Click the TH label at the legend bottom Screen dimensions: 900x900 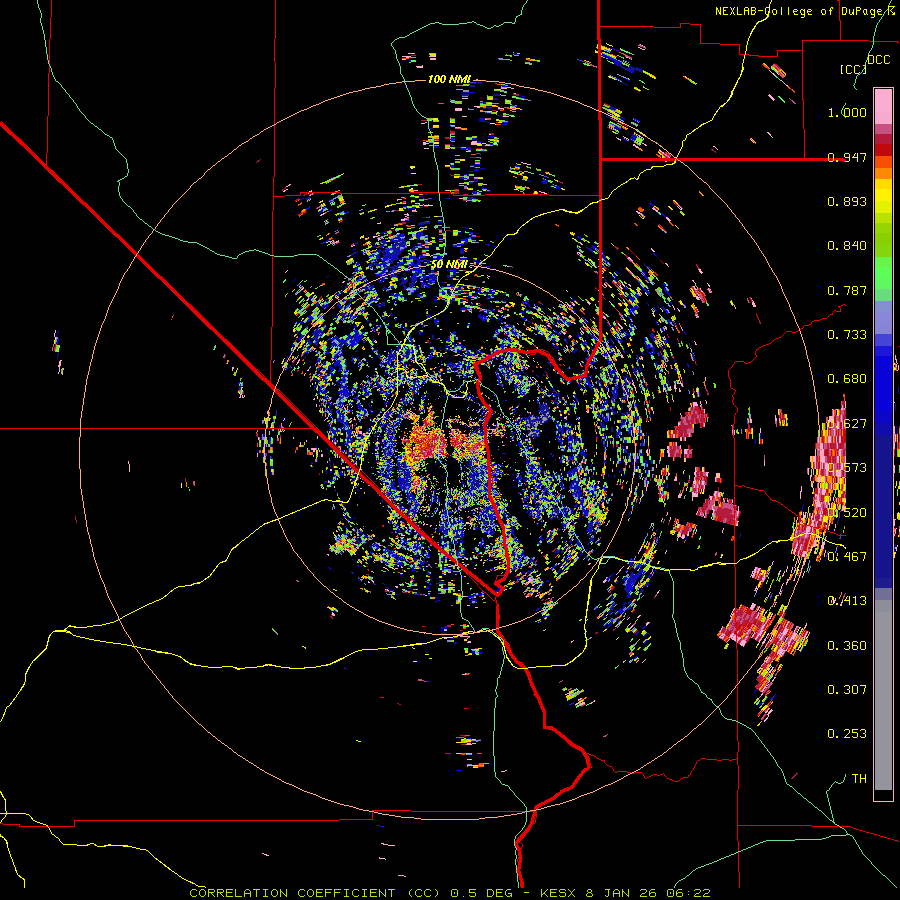pos(859,779)
